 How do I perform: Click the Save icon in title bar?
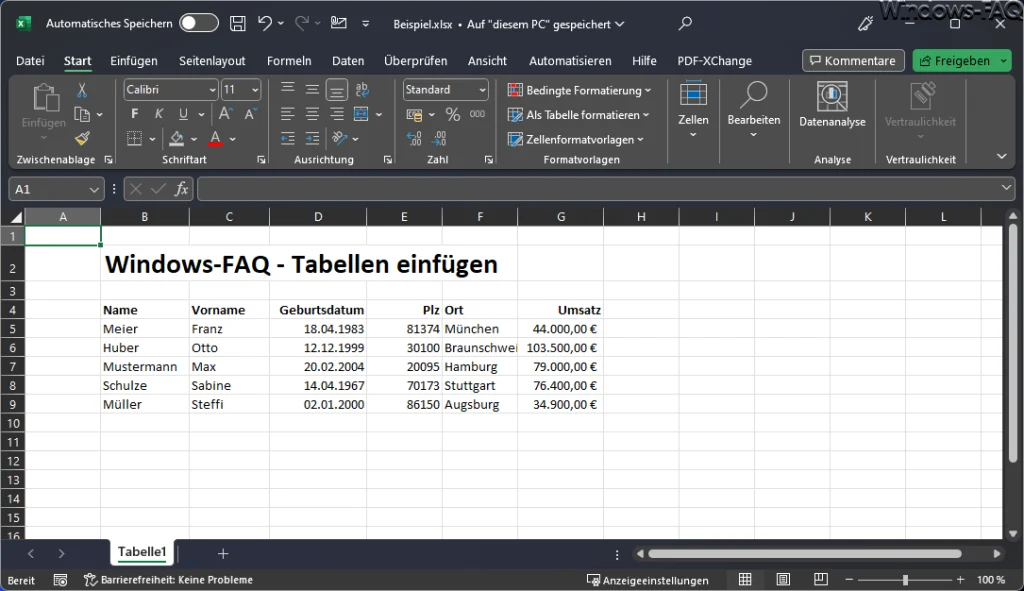point(238,24)
